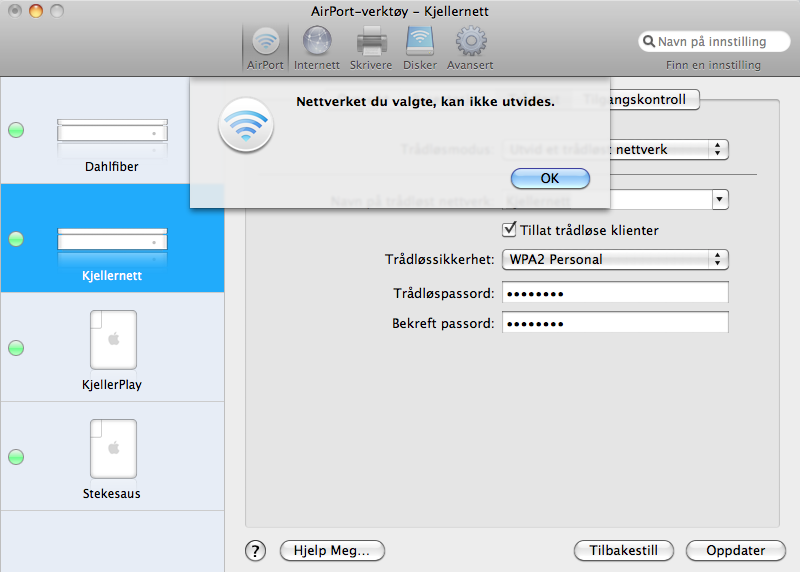Toggle Tillat trådløse klienter checkbox

(509, 230)
